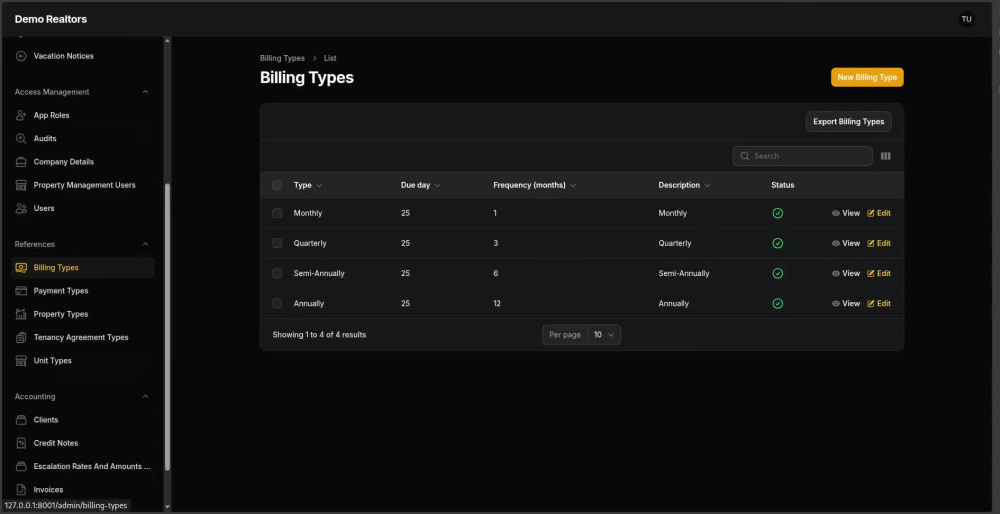Sort by the Due day column
Viewport: 1000px width, 514px height.
421,185
